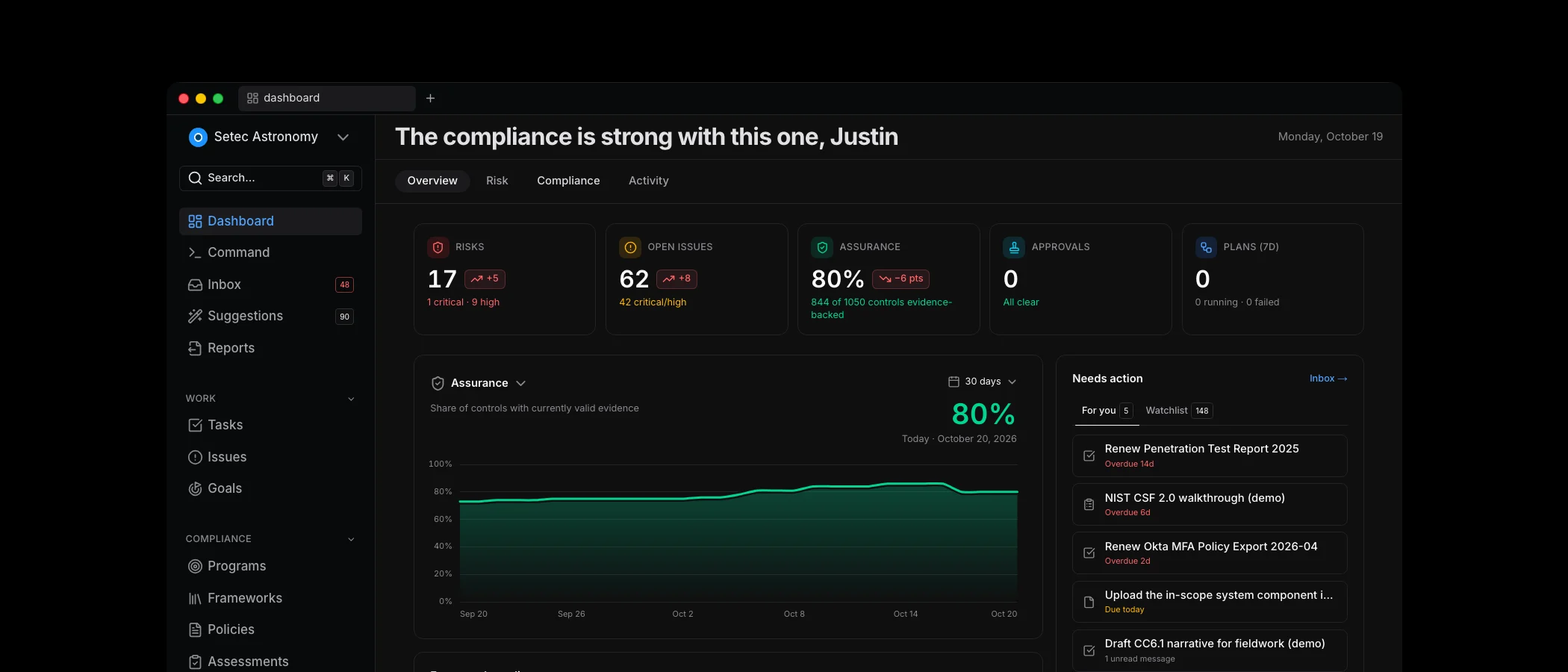Check off Renew Penetration Test Report task
The image size is (1568, 672).
(x=1089, y=455)
